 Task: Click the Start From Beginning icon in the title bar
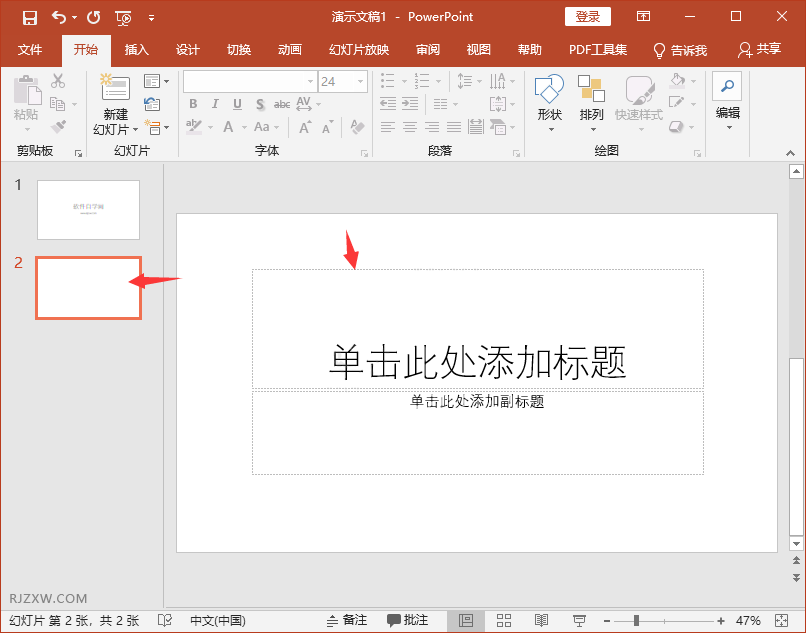point(123,17)
